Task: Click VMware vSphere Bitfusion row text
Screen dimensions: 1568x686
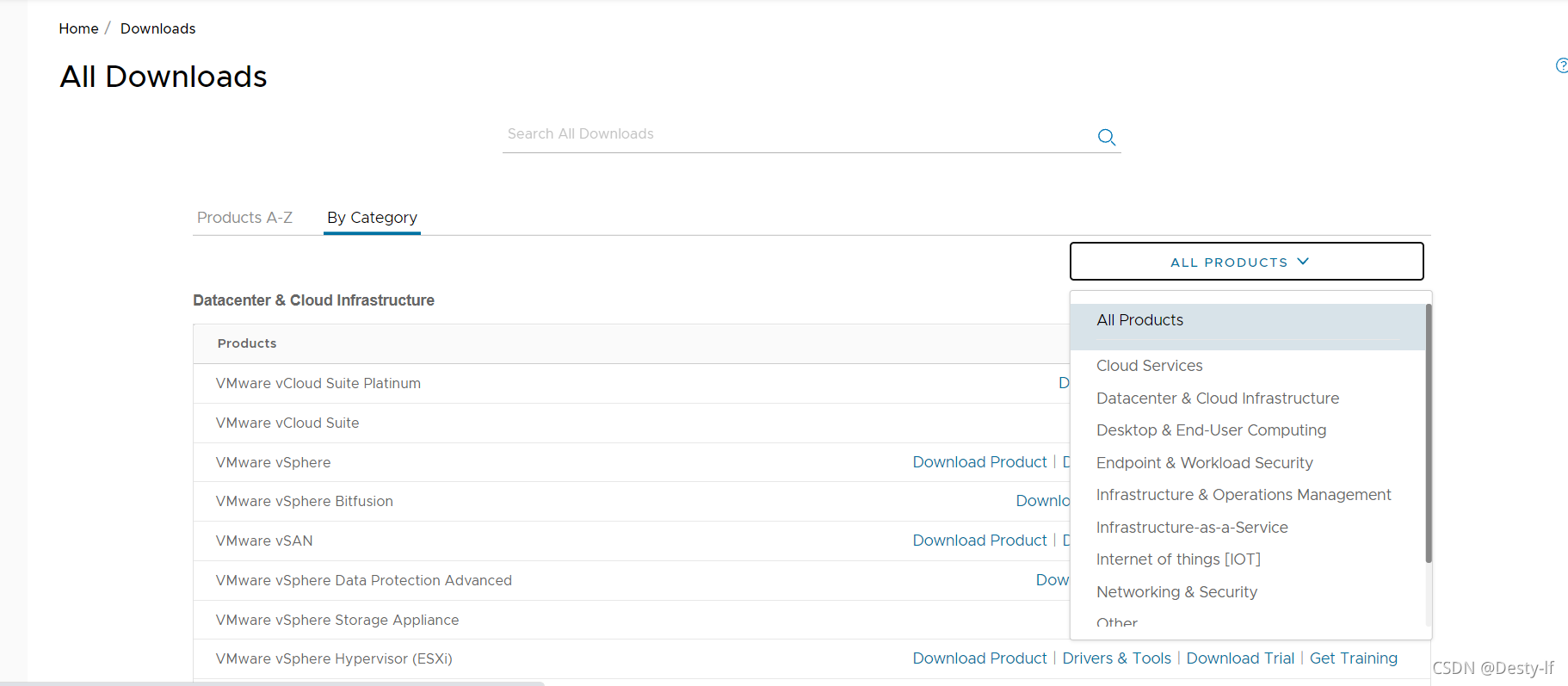Action: tap(304, 502)
